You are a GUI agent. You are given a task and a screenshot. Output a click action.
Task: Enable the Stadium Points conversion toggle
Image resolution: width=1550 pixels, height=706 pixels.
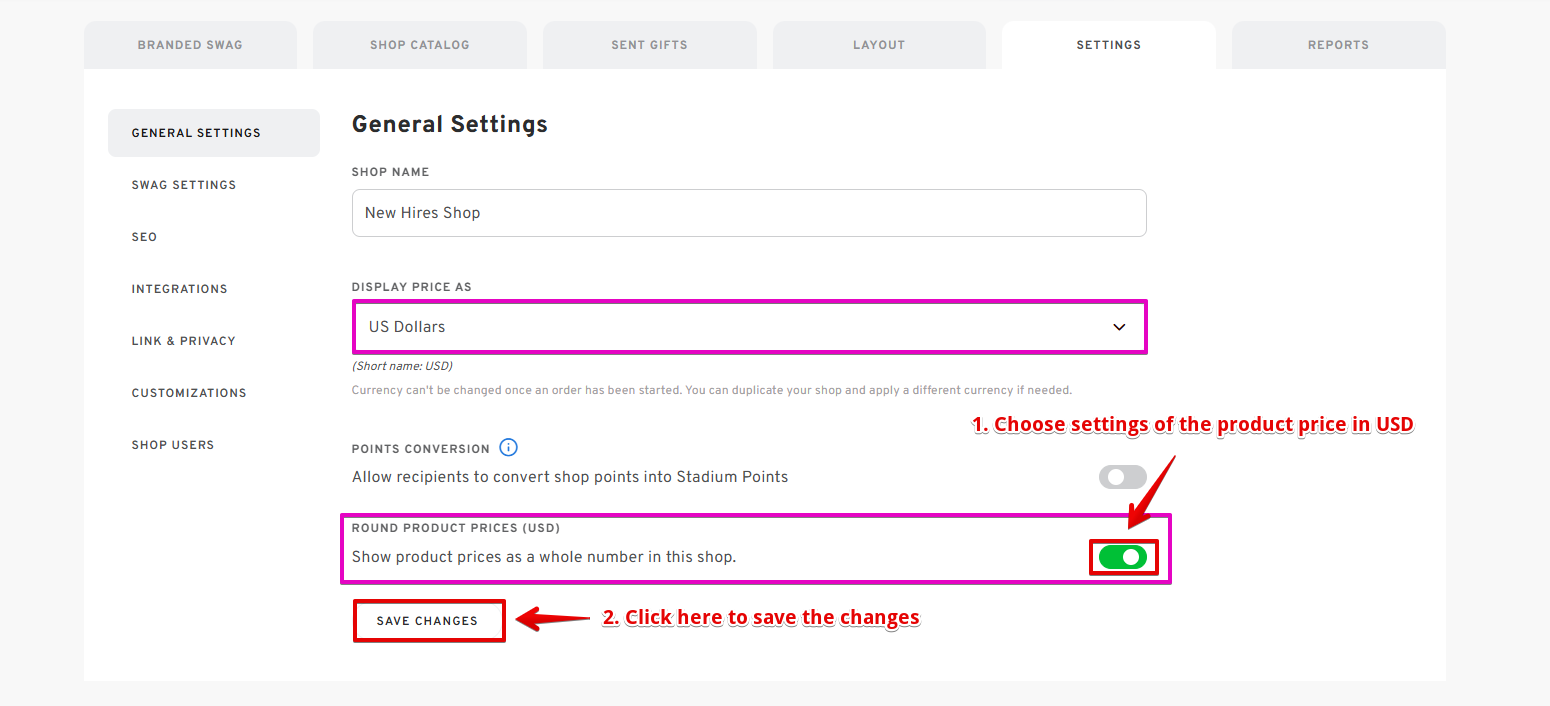pyautogui.click(x=1122, y=477)
